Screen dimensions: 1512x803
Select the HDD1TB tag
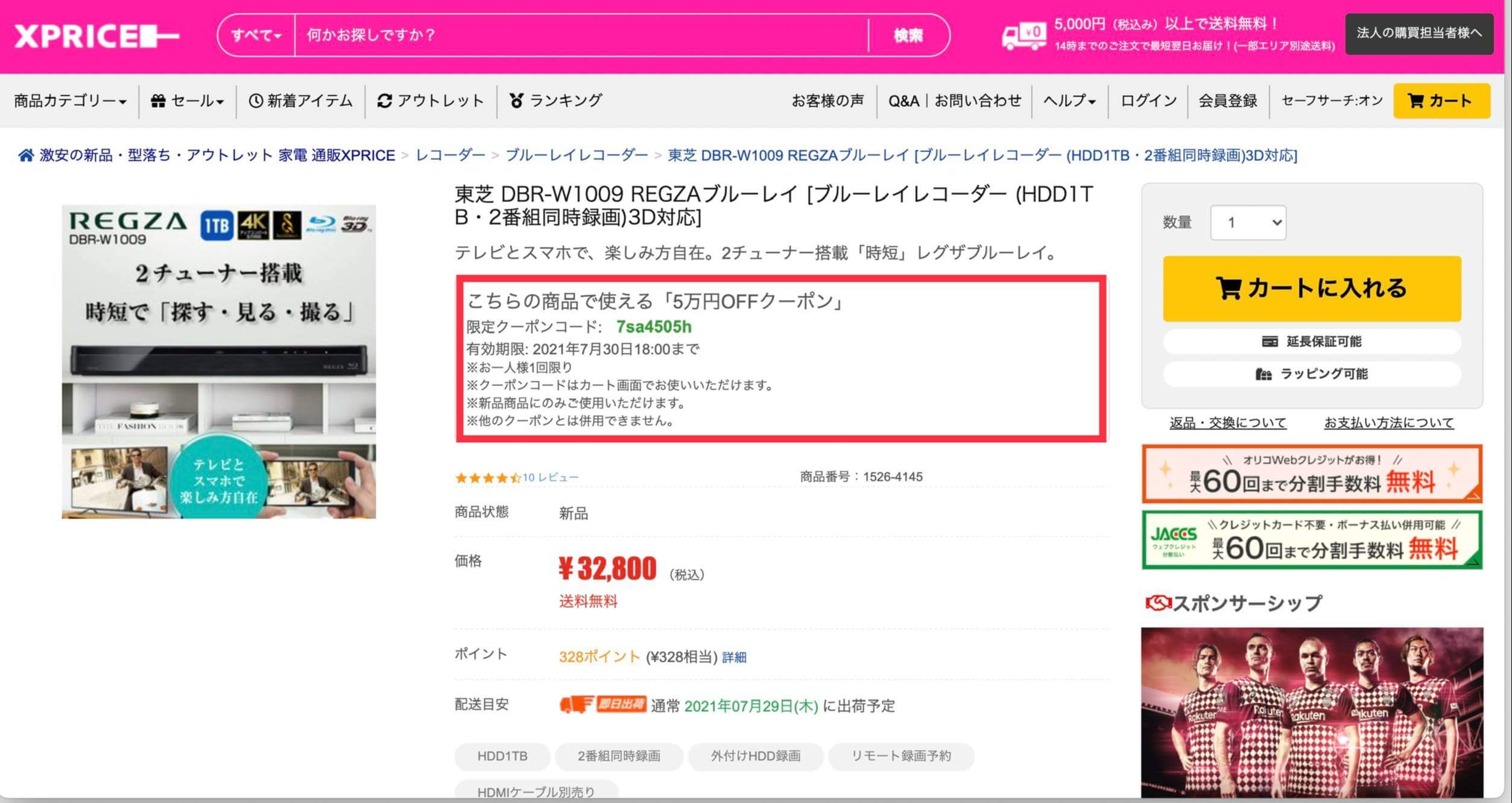pyautogui.click(x=502, y=757)
